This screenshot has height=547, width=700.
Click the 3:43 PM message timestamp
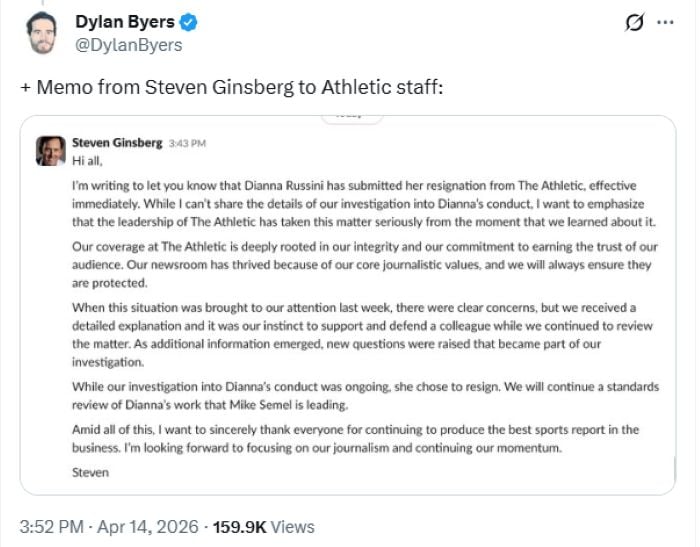tap(188, 144)
